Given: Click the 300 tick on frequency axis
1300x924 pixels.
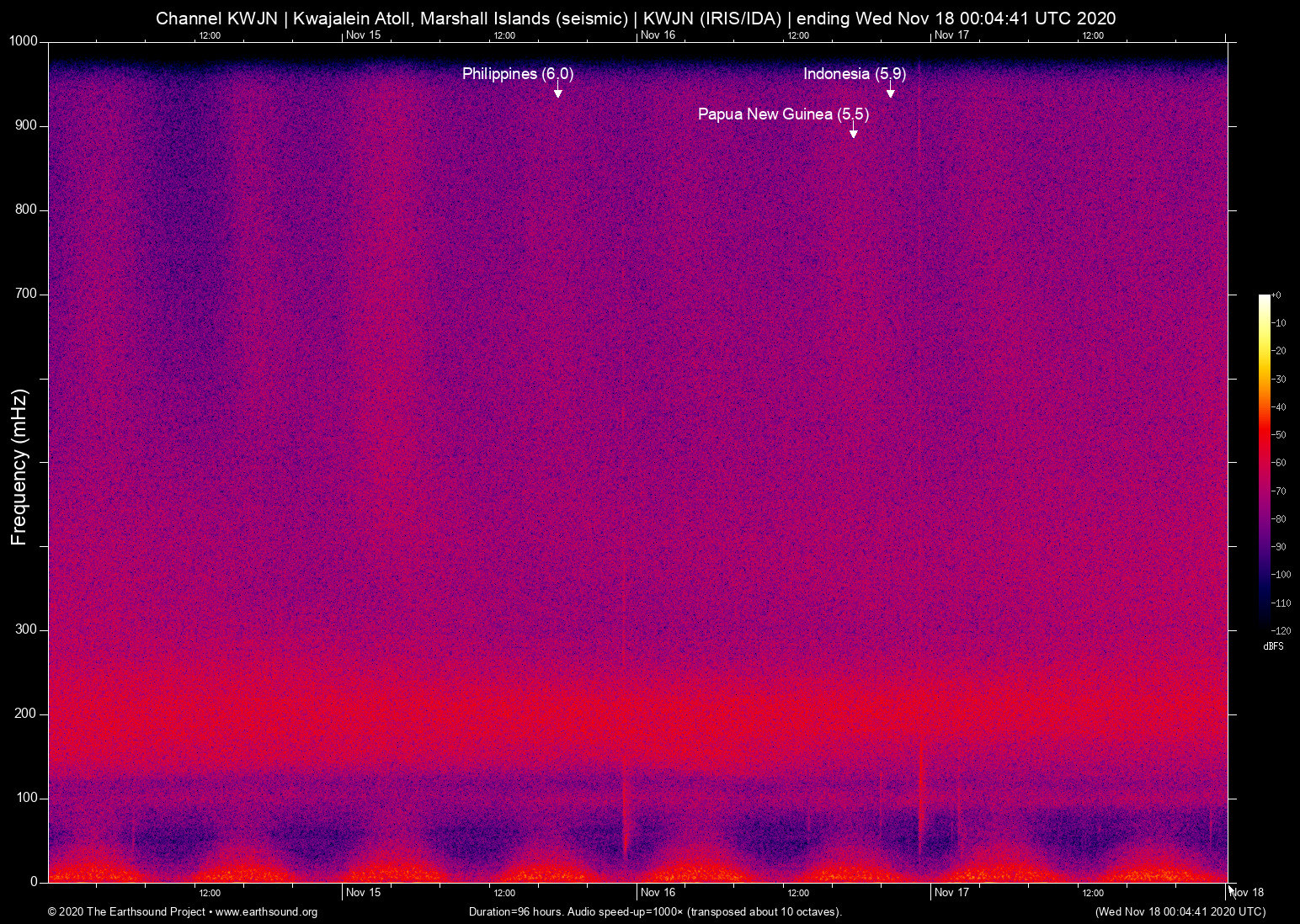Looking at the screenshot, I should tap(26, 629).
